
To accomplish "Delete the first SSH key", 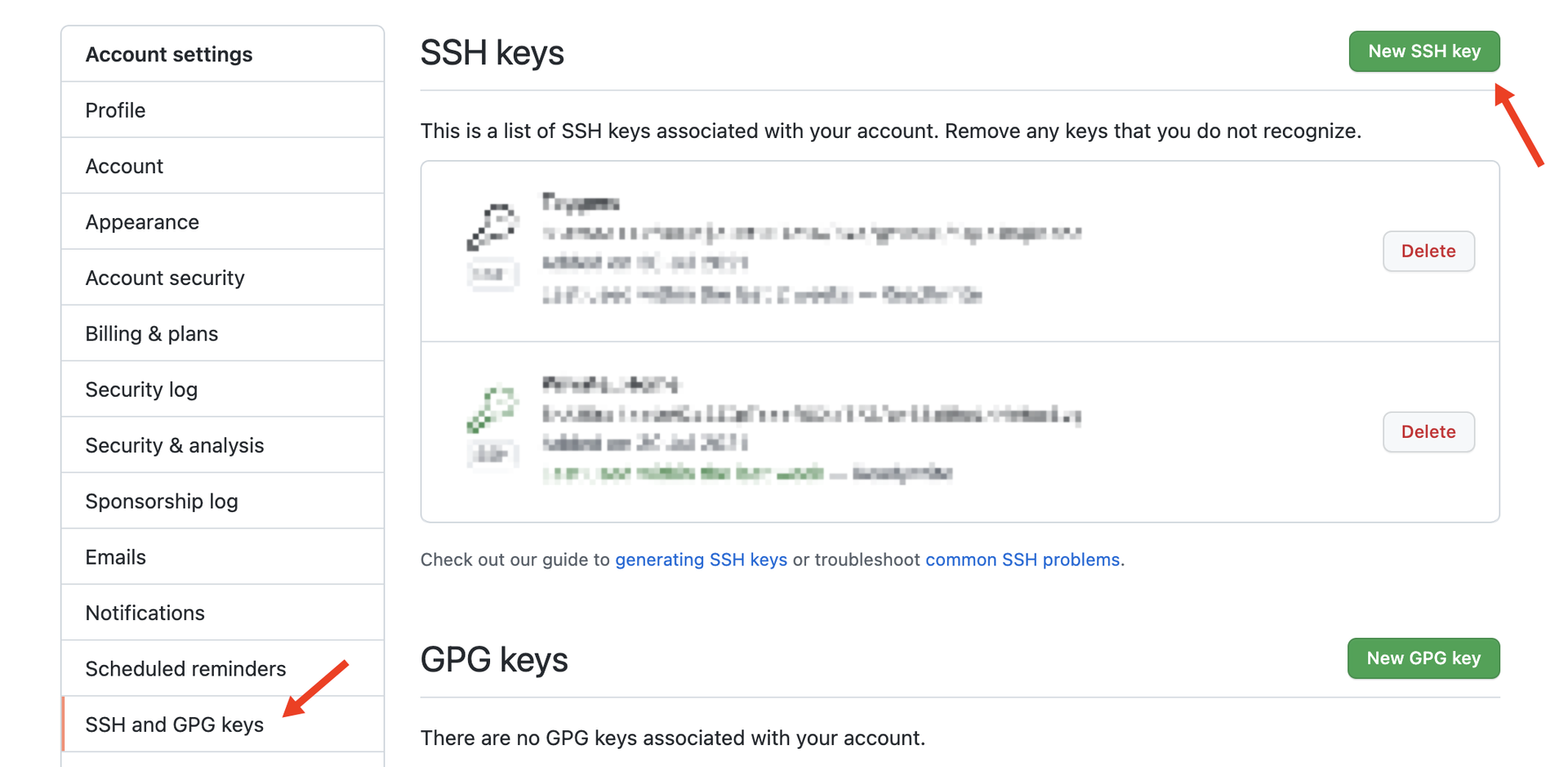I will (1428, 251).
